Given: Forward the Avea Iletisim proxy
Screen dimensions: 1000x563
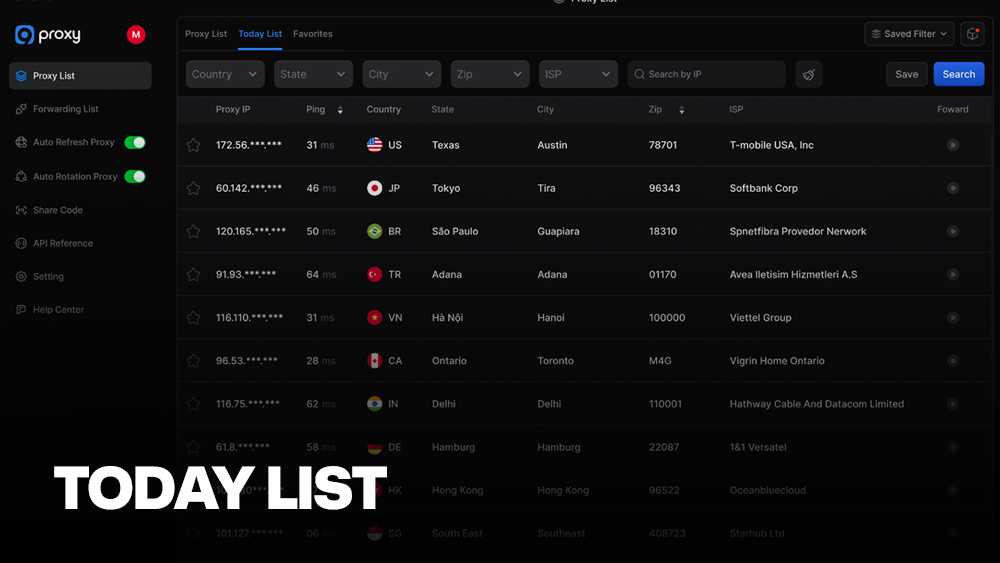Looking at the screenshot, I should (x=953, y=274).
